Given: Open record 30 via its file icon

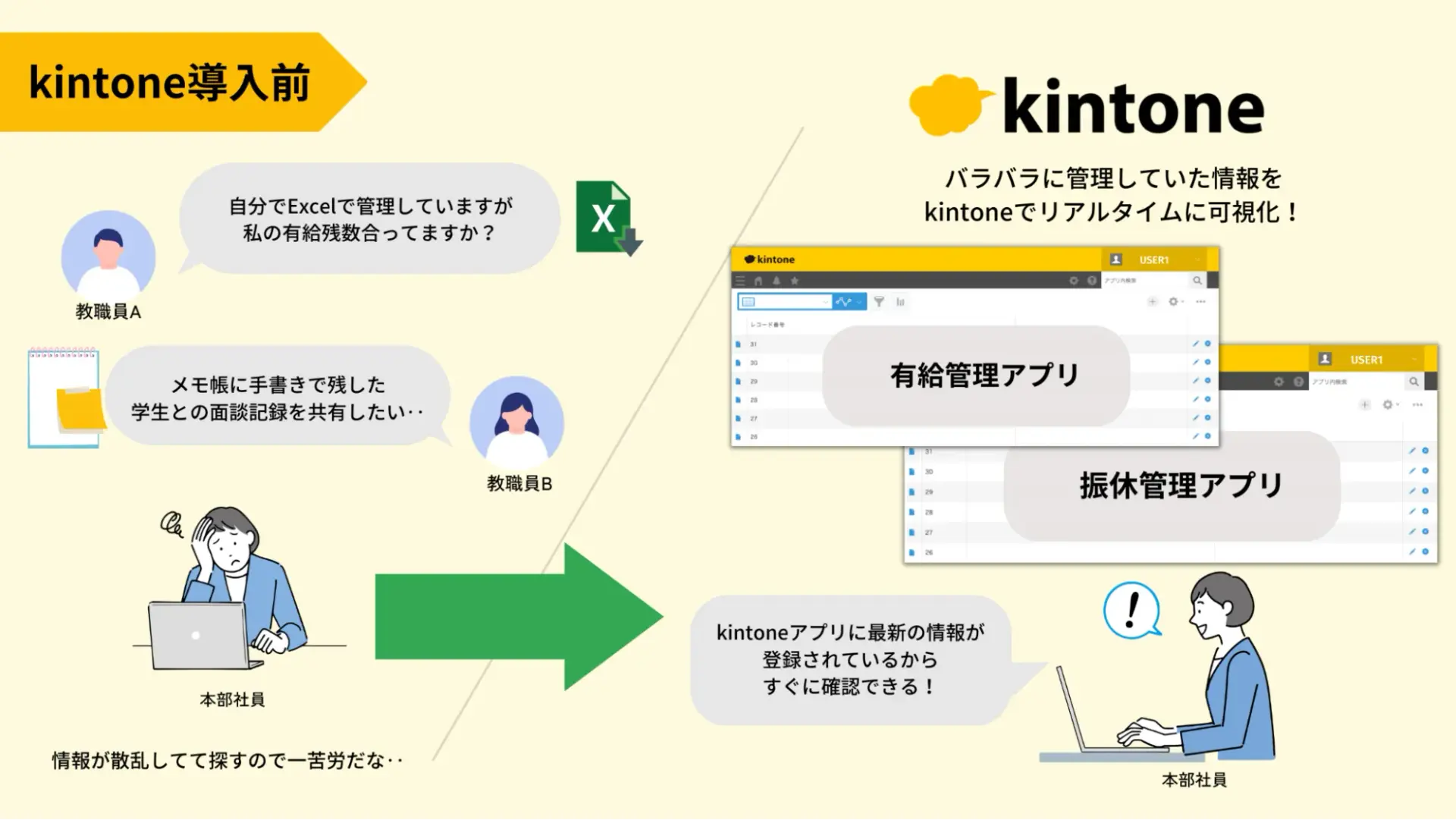Looking at the screenshot, I should pos(739,363).
